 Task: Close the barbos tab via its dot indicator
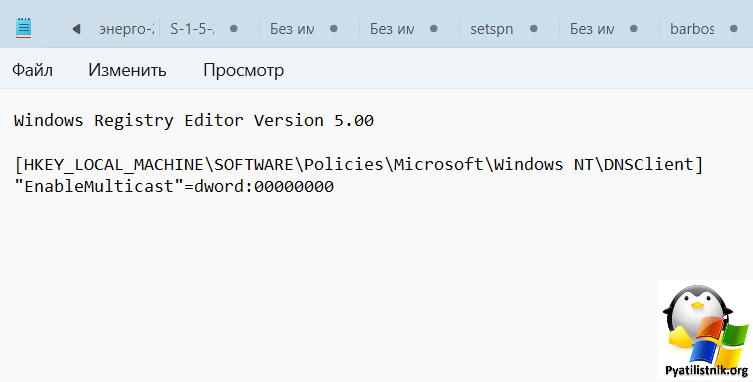click(x=733, y=29)
